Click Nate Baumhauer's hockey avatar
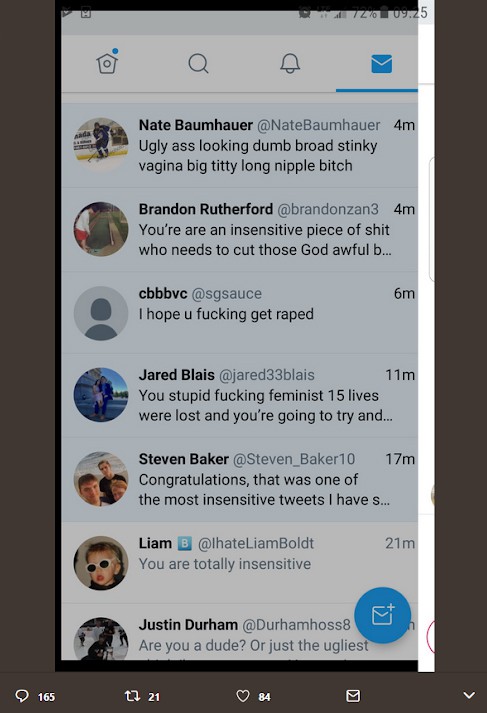This screenshot has width=487, height=713. coord(101,145)
